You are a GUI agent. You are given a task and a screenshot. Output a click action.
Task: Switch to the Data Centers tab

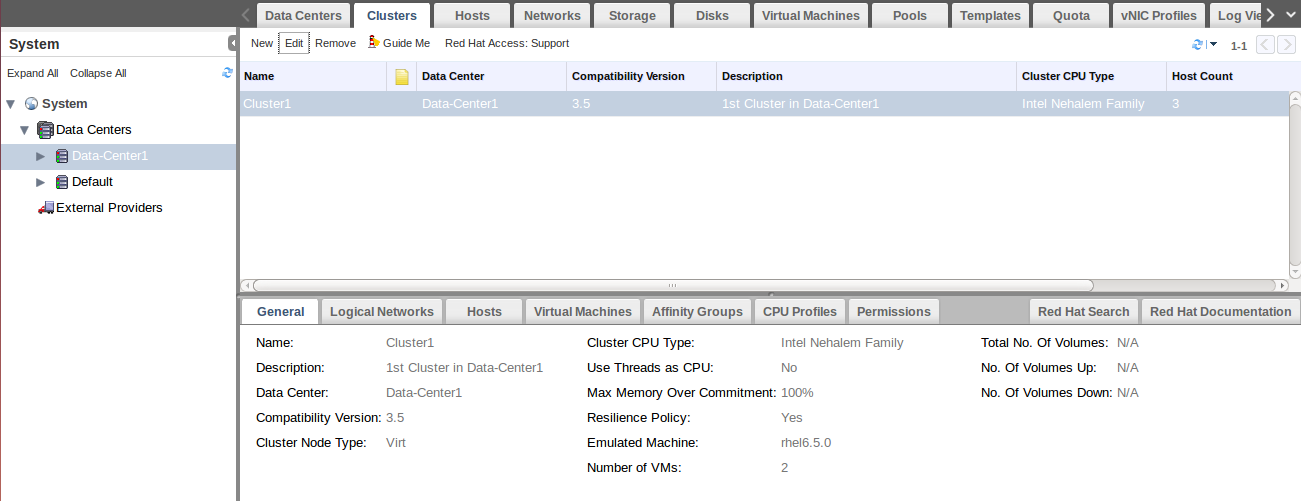pos(304,15)
